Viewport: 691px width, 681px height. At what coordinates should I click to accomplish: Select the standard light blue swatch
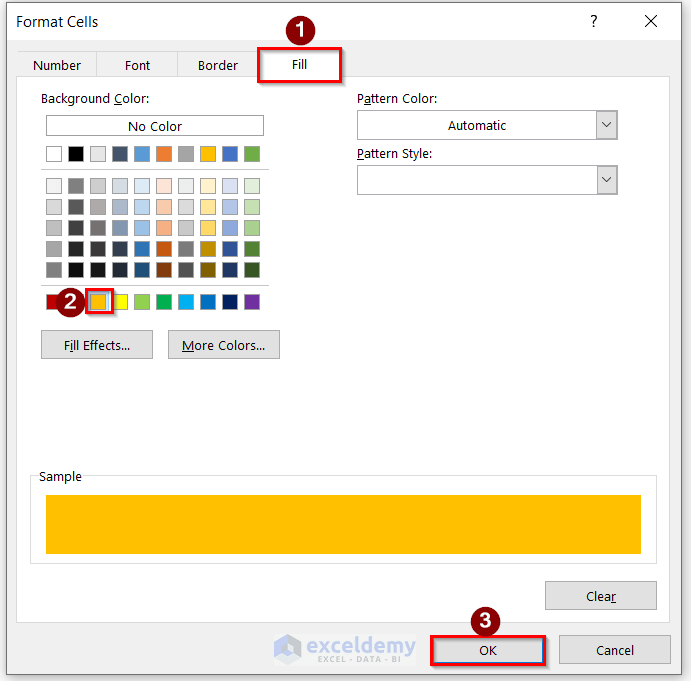click(186, 302)
